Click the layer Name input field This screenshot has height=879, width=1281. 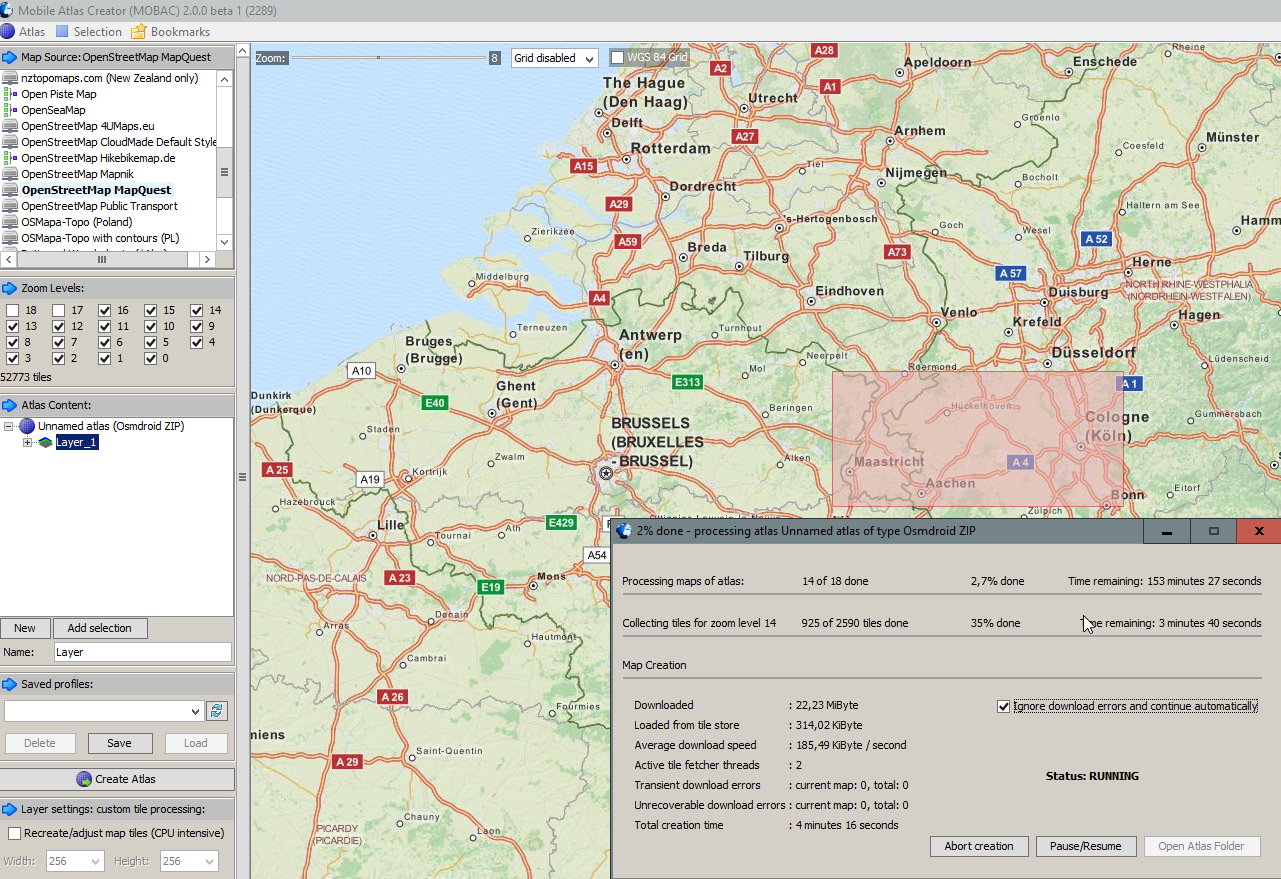coord(142,652)
